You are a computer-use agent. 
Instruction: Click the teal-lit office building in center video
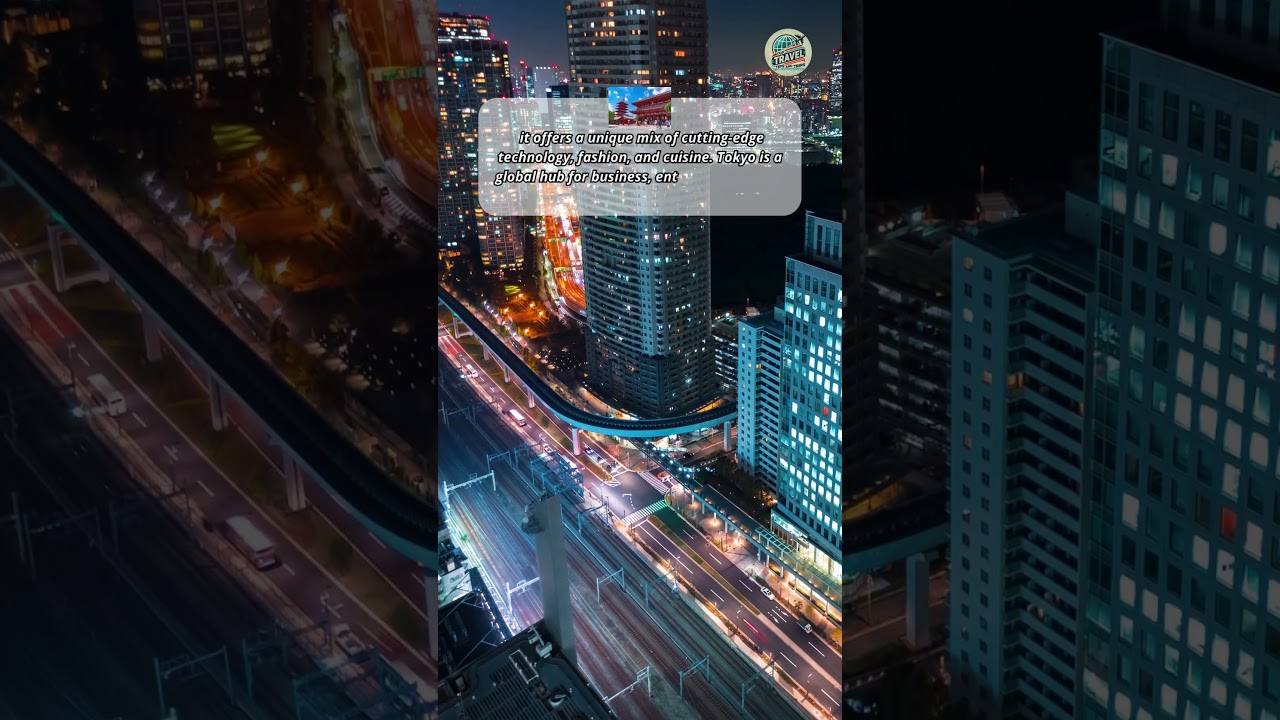(808, 400)
